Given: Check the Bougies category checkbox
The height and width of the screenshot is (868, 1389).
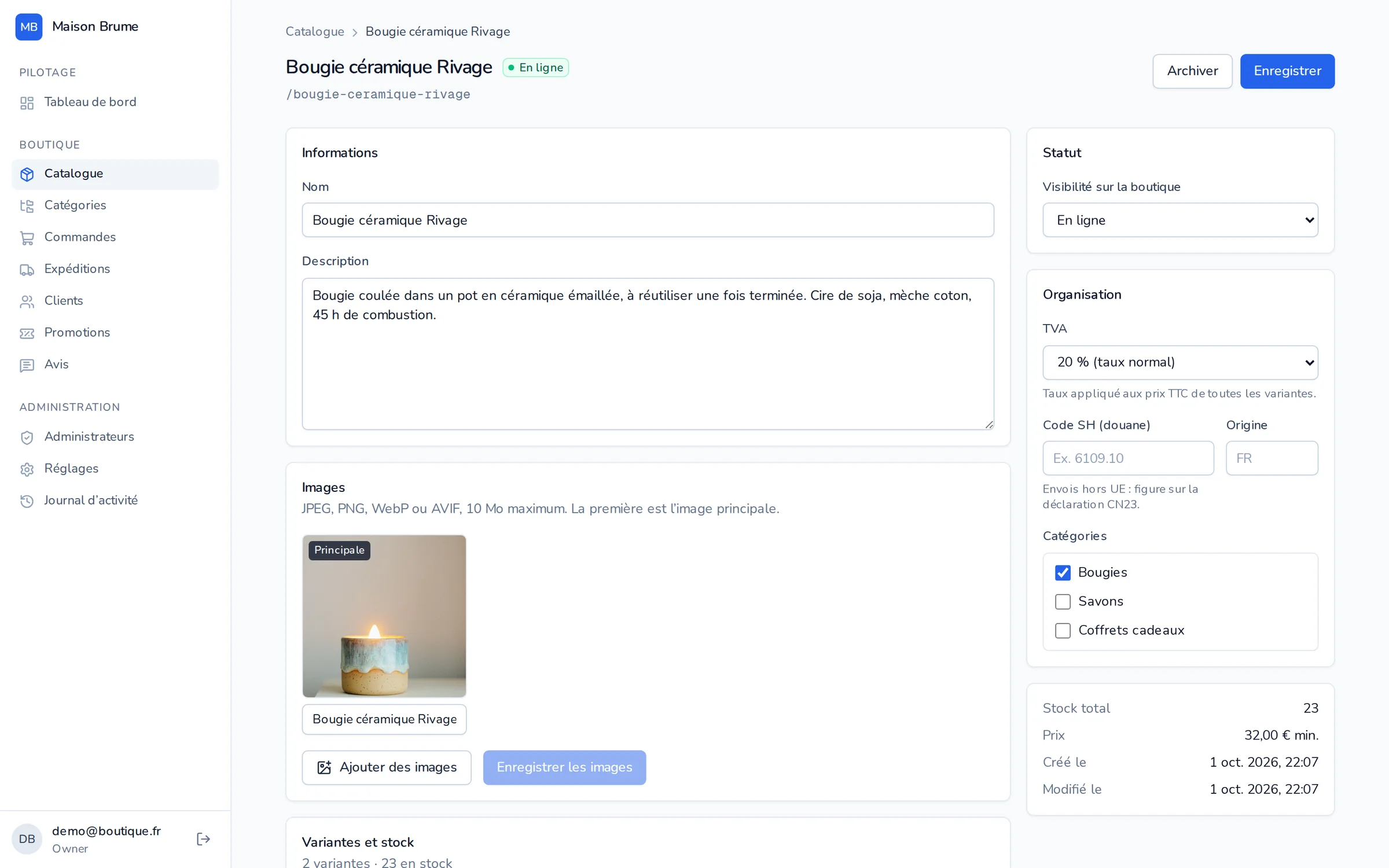Looking at the screenshot, I should [1063, 573].
